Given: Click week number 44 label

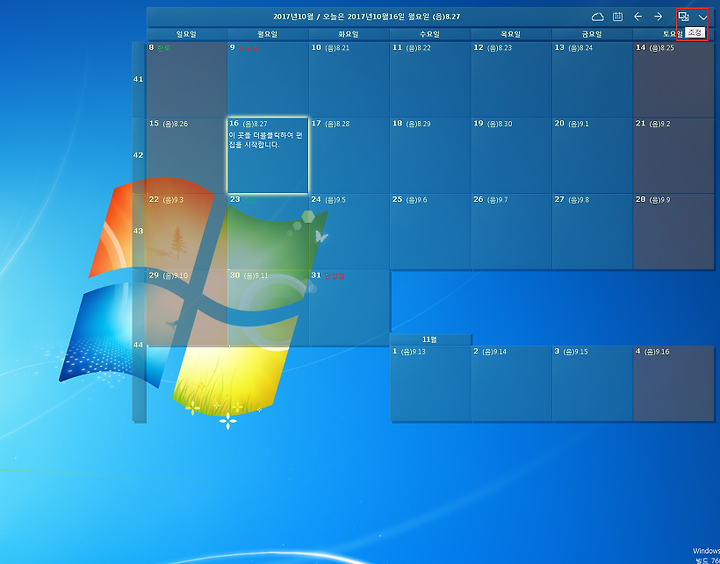Looking at the screenshot, I should [x=139, y=345].
